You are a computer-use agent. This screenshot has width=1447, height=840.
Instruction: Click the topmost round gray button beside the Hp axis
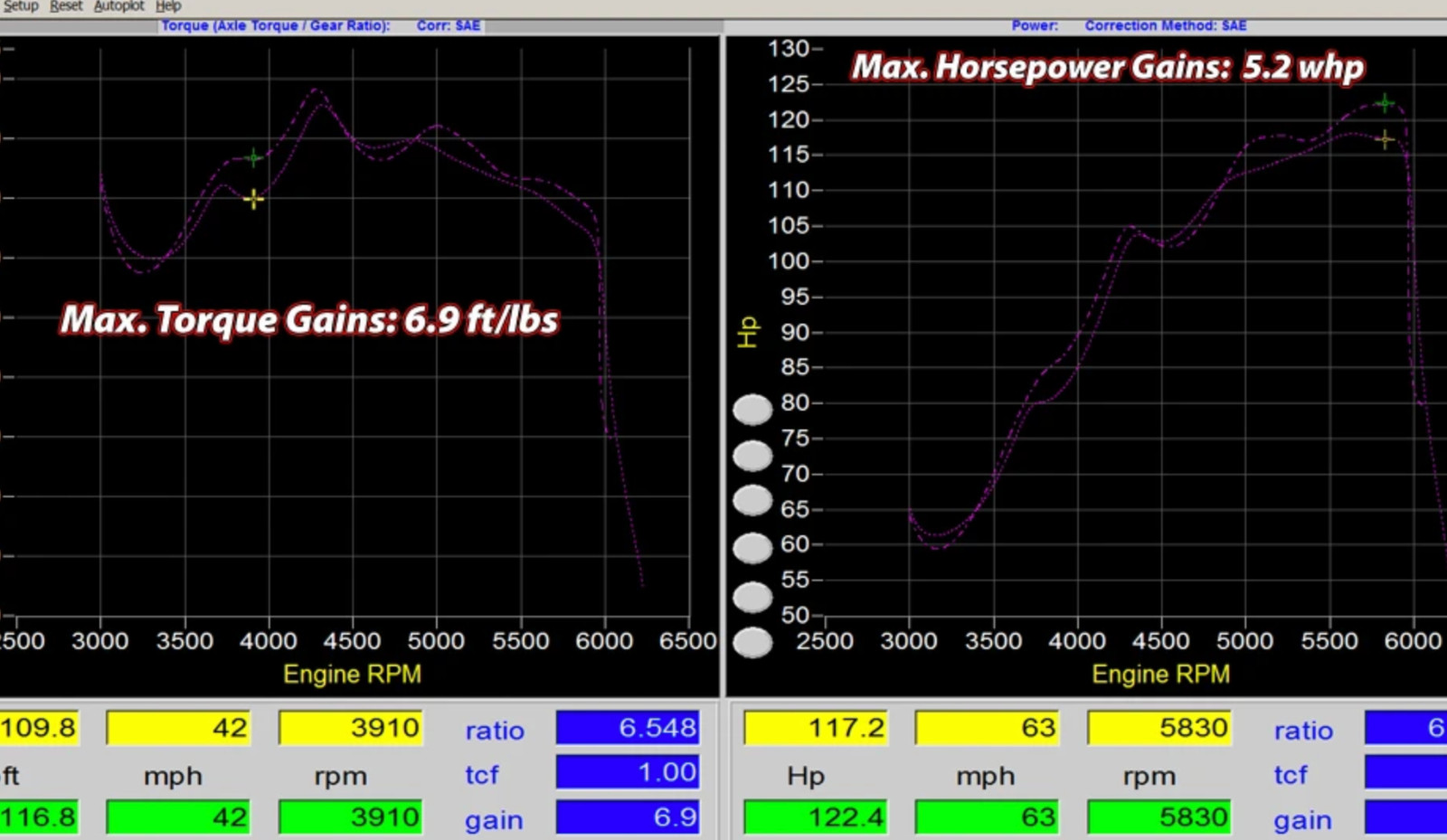752,410
